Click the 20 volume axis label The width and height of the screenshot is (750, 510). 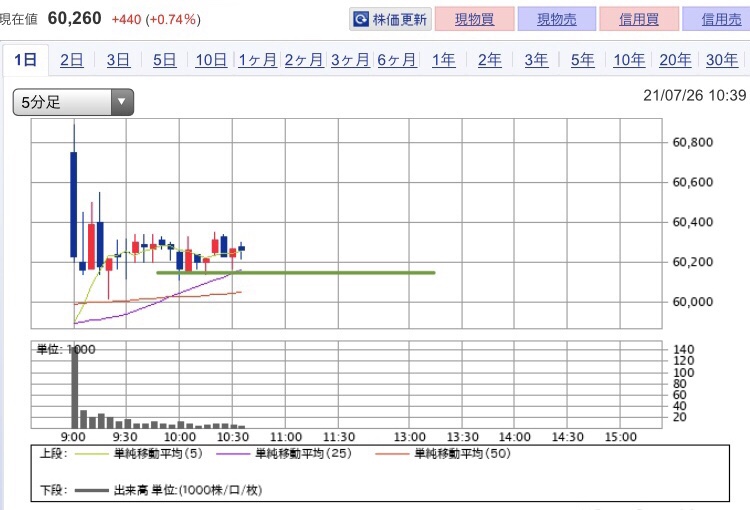(x=680, y=417)
